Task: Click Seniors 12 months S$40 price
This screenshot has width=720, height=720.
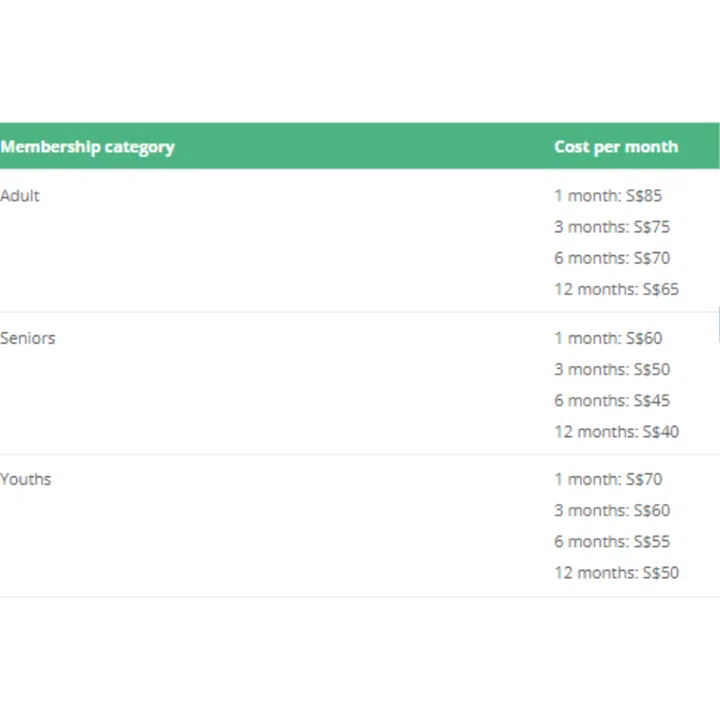Action: pos(616,432)
